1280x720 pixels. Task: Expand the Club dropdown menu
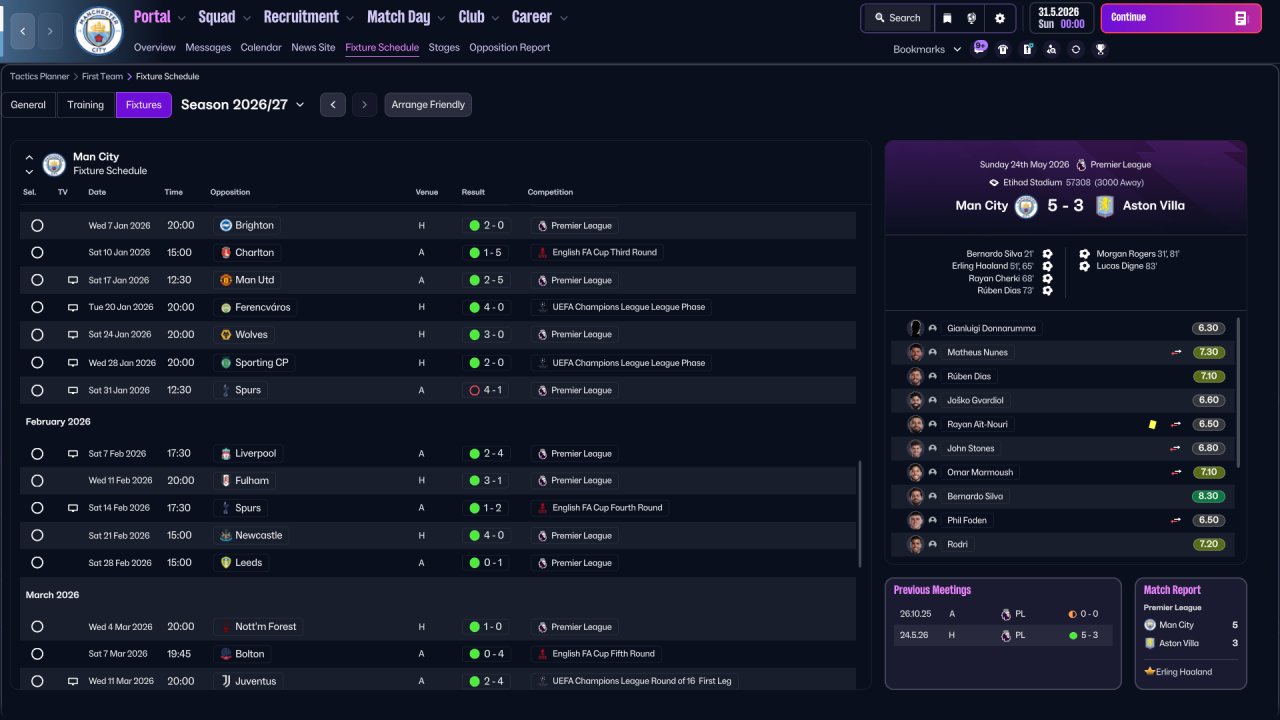[479, 17]
